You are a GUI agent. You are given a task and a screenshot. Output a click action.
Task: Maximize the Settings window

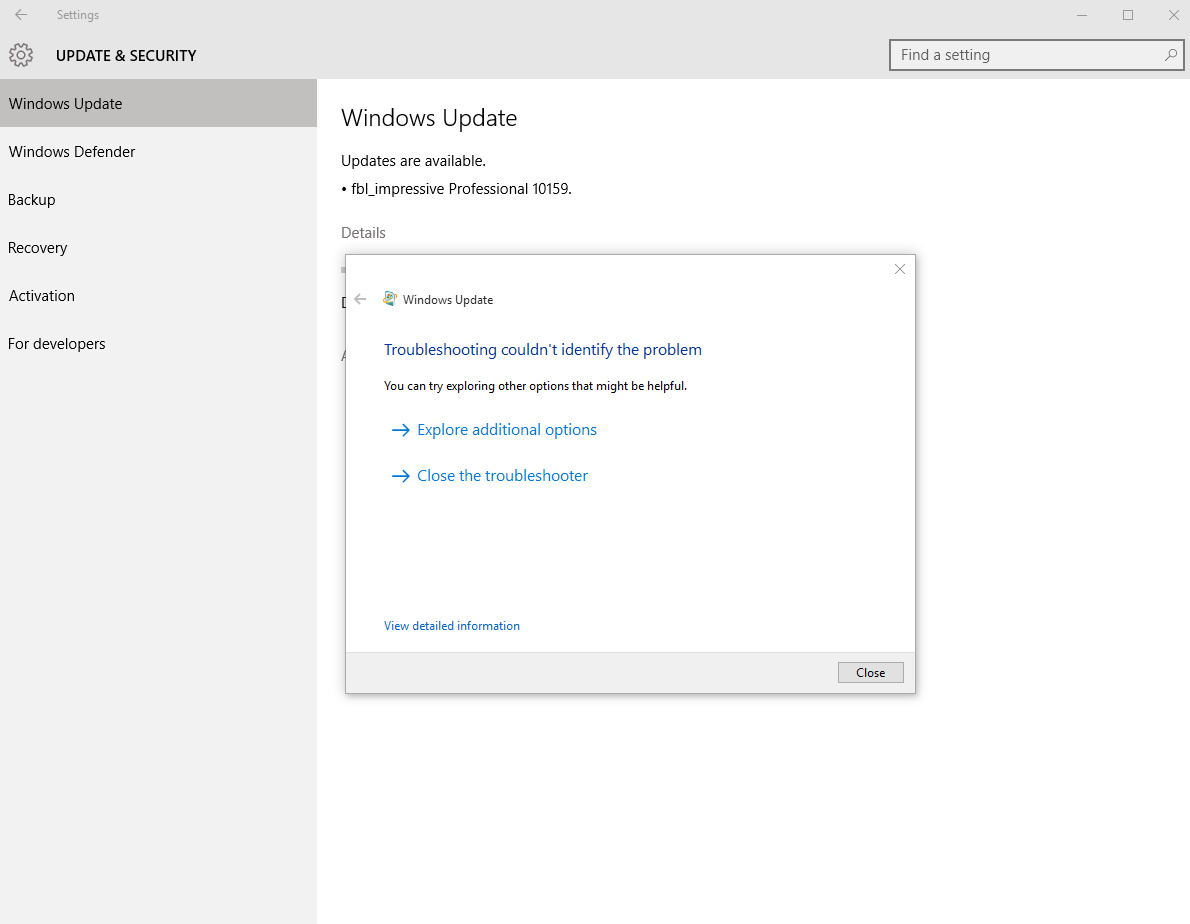point(1128,15)
